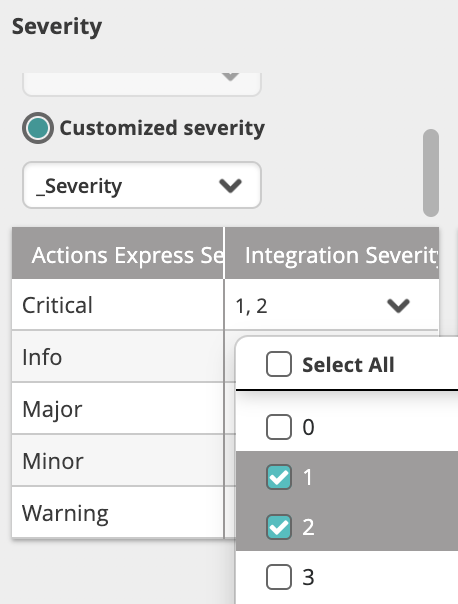Click the chevron in _Severity combo box
Viewport: 458px width, 604px height.
[x=230, y=186]
